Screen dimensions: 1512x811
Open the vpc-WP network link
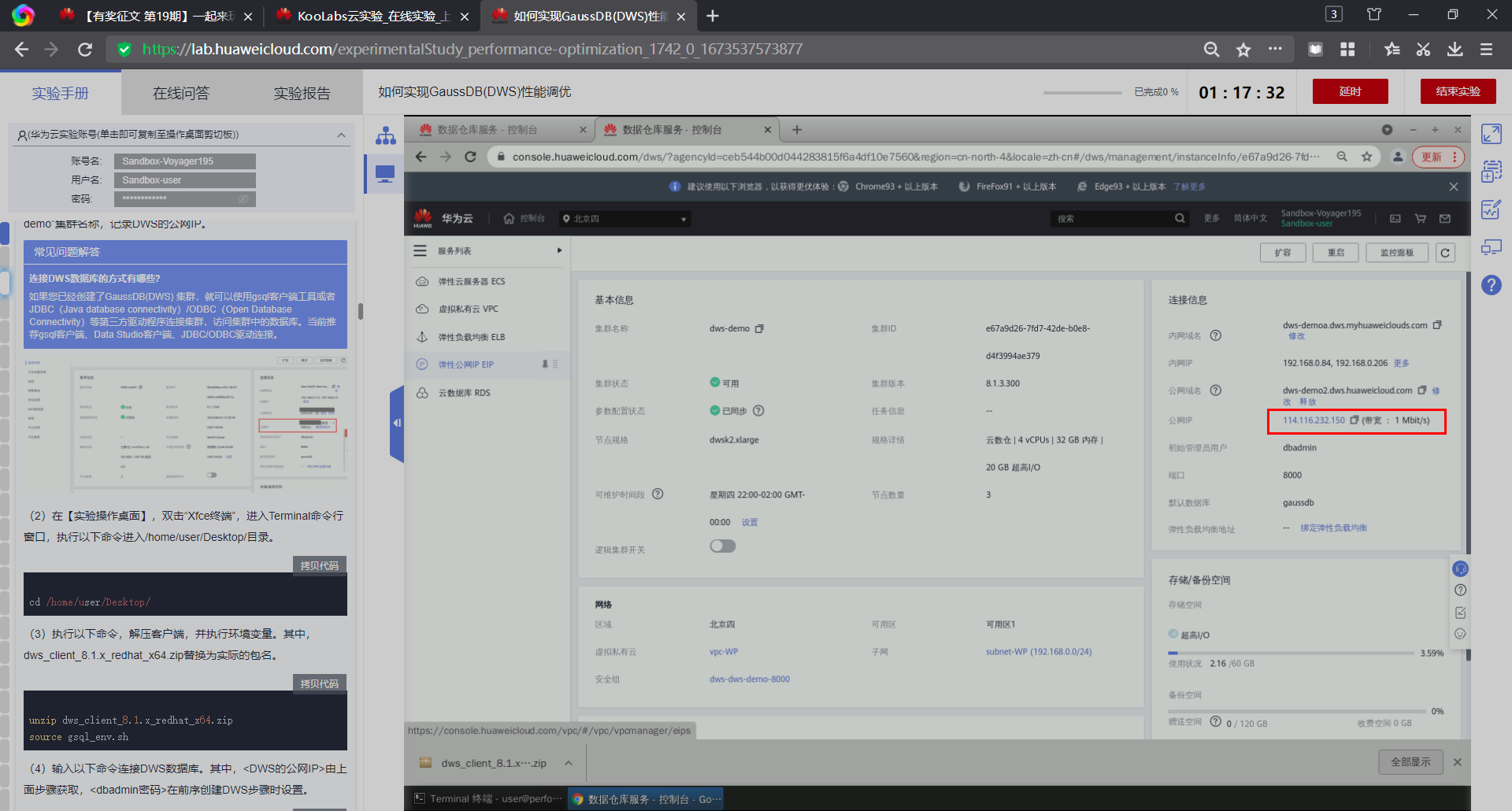point(724,652)
